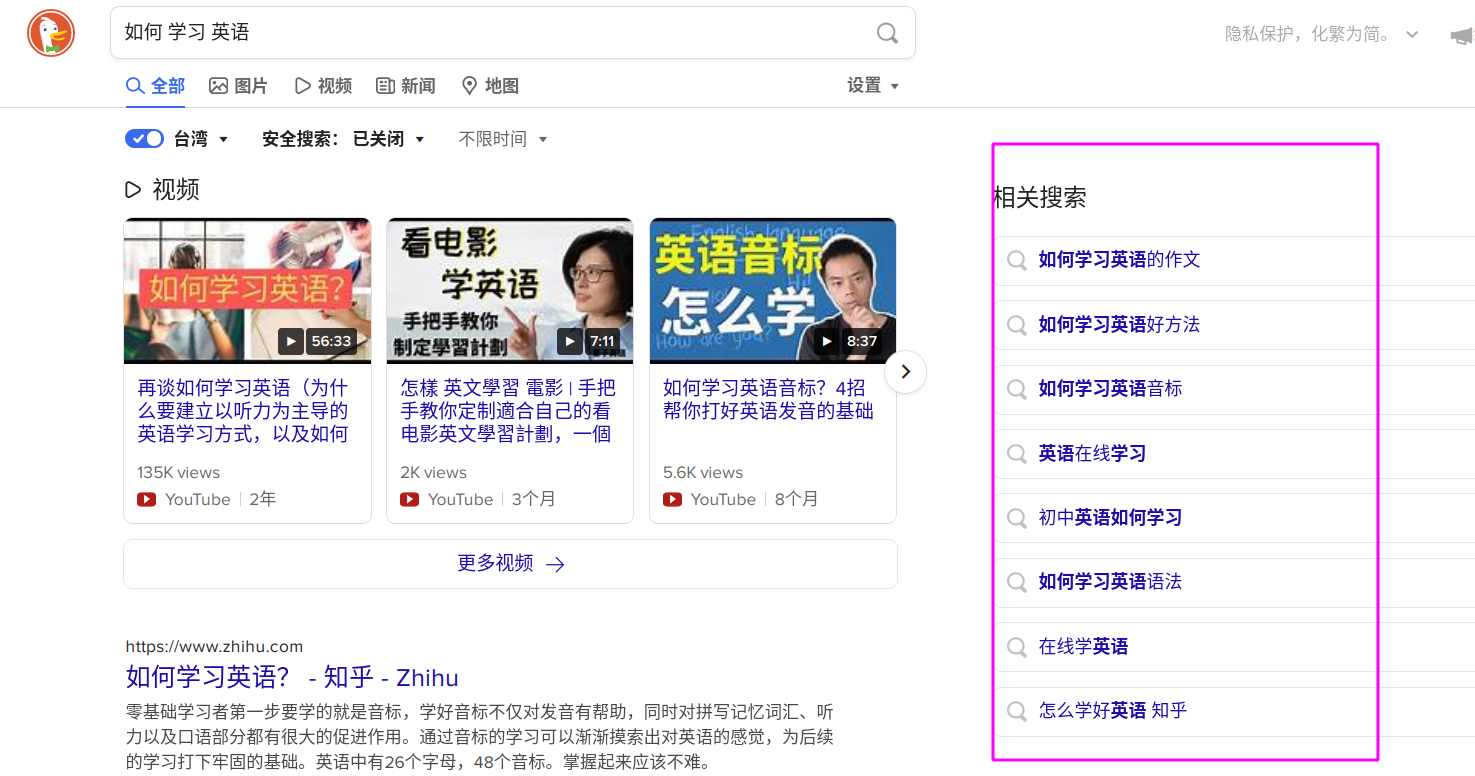This screenshot has height=776, width=1475.
Task: Open thumbnail reading 英语音标怎么学
Action: [773, 290]
